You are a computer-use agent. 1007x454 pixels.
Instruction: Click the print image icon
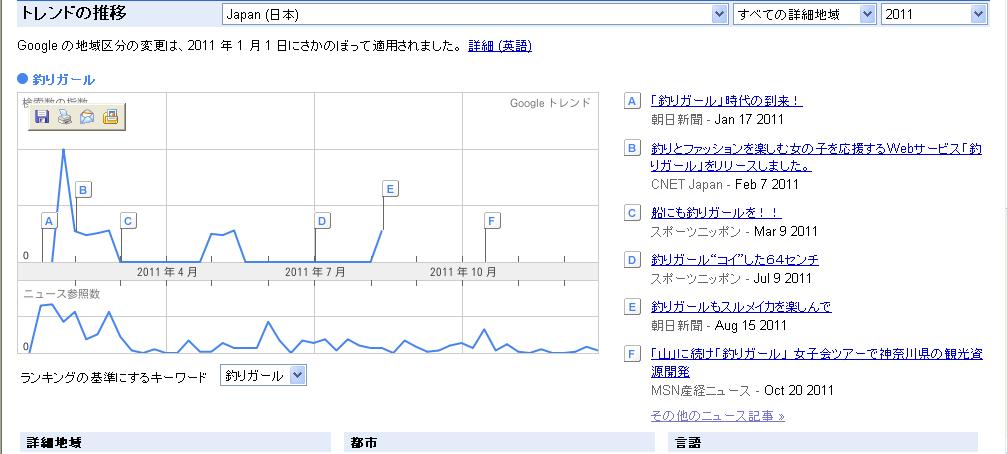click(65, 117)
